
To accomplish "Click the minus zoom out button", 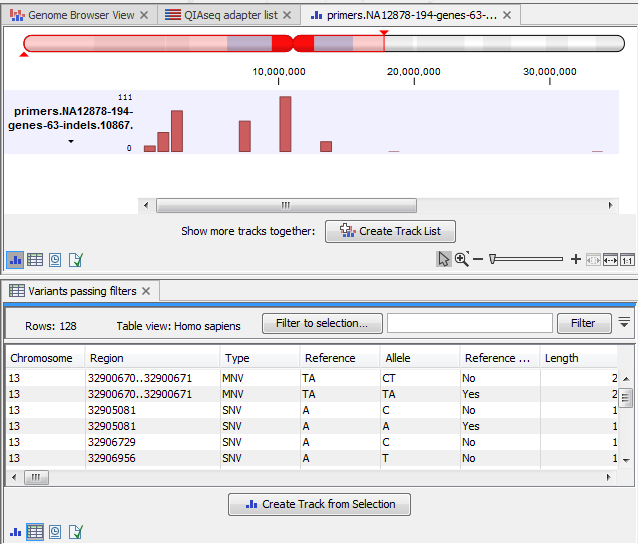I will pyautogui.click(x=478, y=260).
